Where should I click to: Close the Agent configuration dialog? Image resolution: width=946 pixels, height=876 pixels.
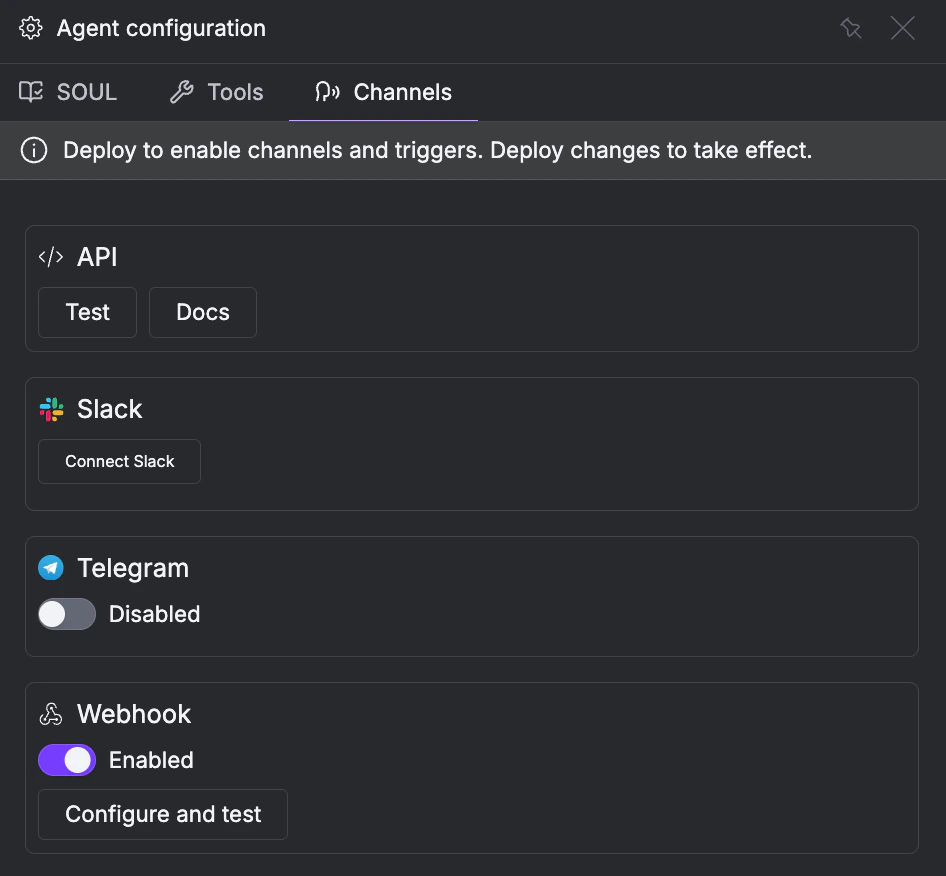point(902,28)
